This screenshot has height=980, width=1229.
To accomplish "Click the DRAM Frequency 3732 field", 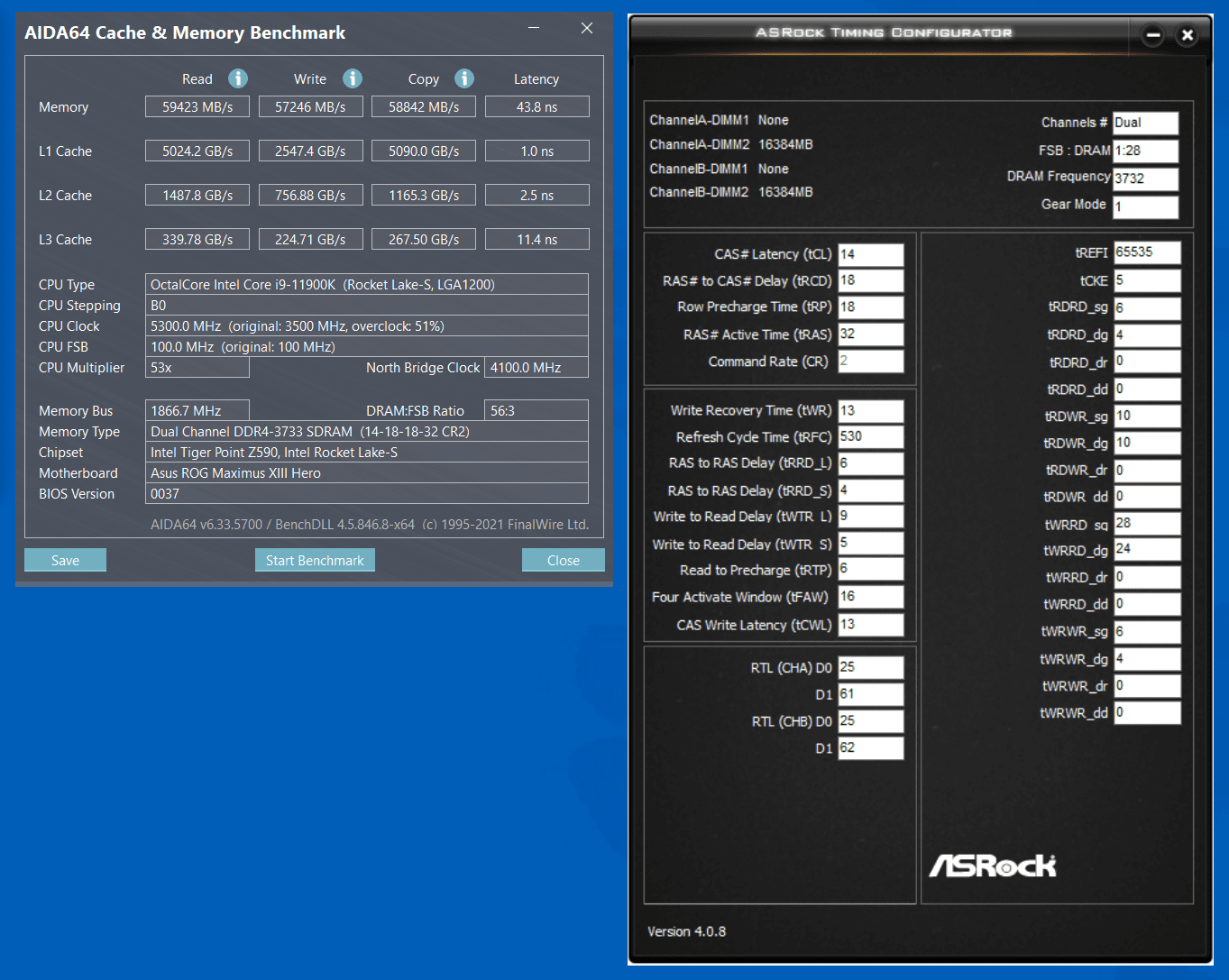I will [x=1145, y=179].
